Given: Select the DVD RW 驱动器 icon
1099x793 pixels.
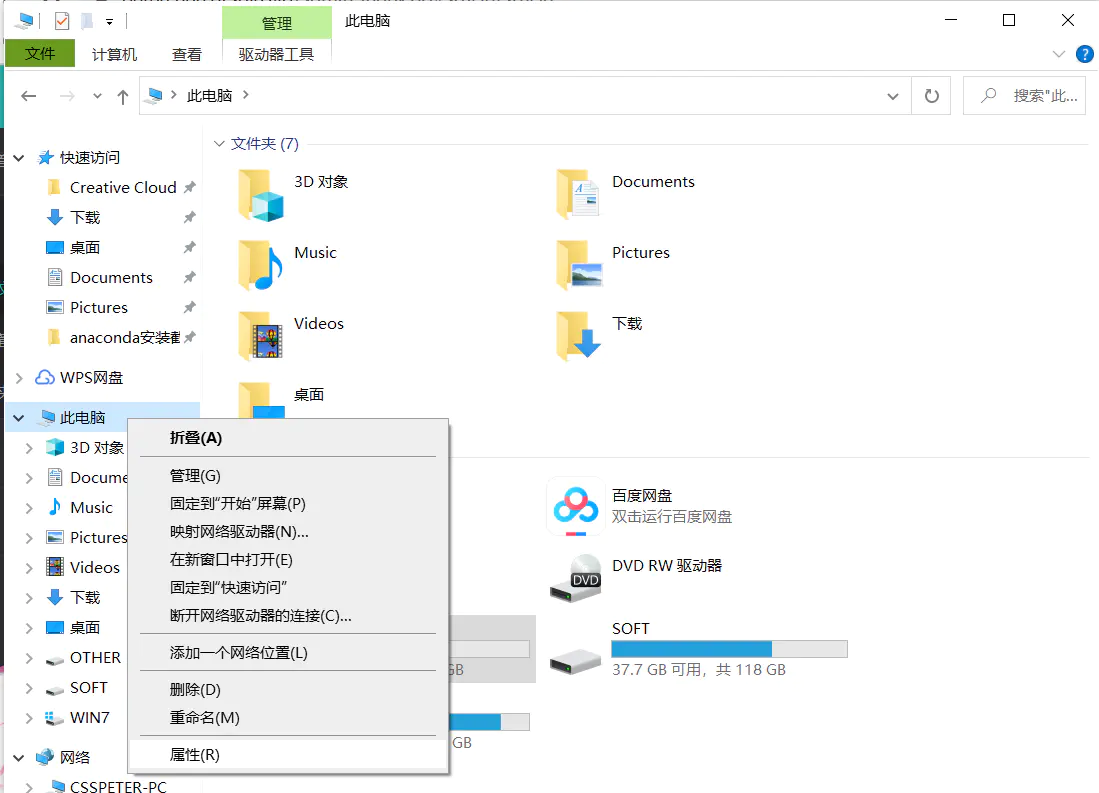Looking at the screenshot, I should [x=575, y=579].
